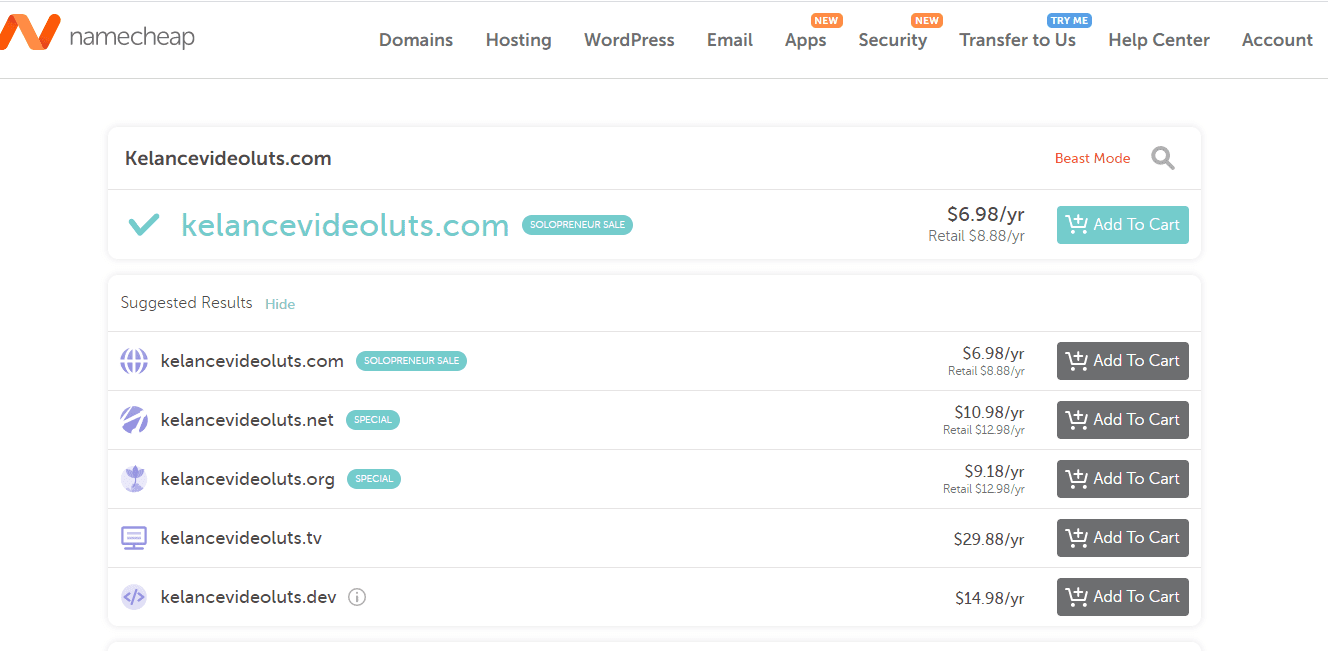Click the $9.18/yr price
Image resolution: width=1328 pixels, height=651 pixels.
click(994, 471)
